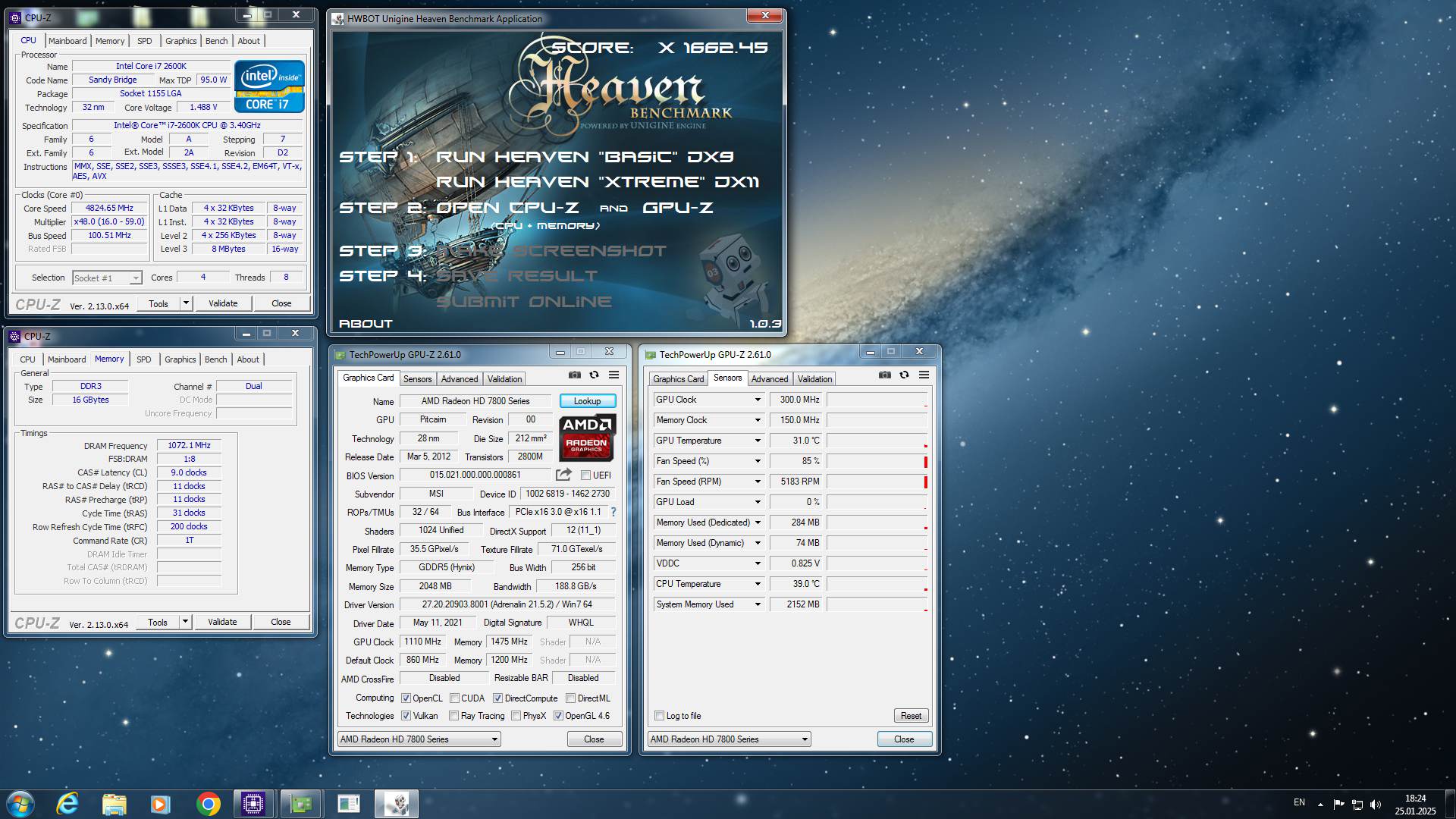Click the Fan Speed (%) sensor graph bar
This screenshot has width=1456, height=819.
click(877, 461)
